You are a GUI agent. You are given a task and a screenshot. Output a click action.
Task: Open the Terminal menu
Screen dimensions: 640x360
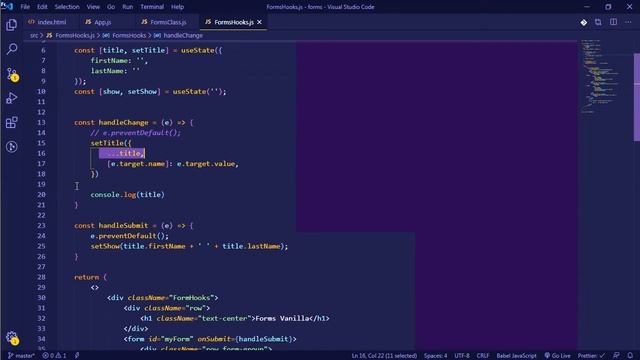point(152,7)
